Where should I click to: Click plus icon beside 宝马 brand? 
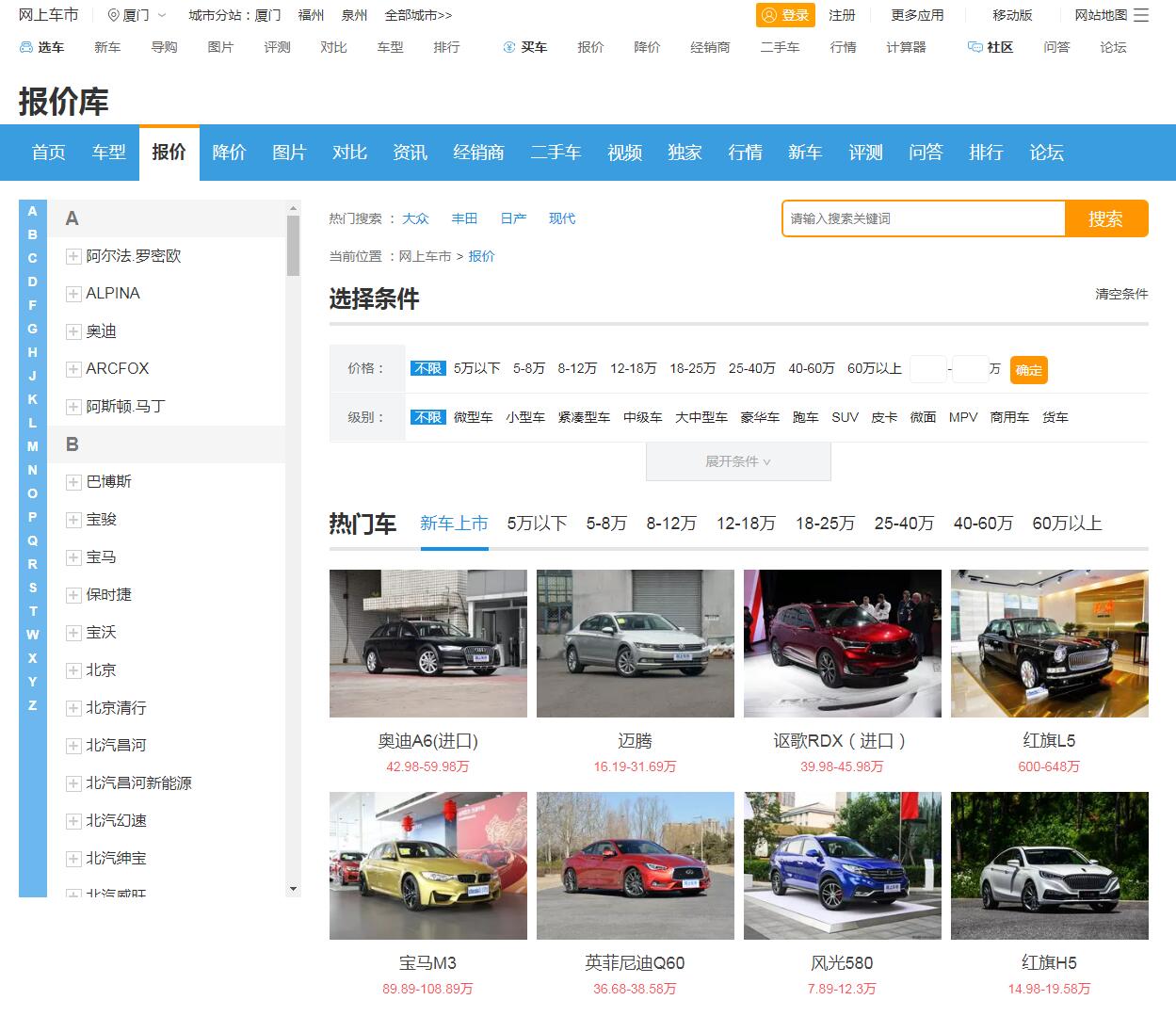click(x=73, y=557)
